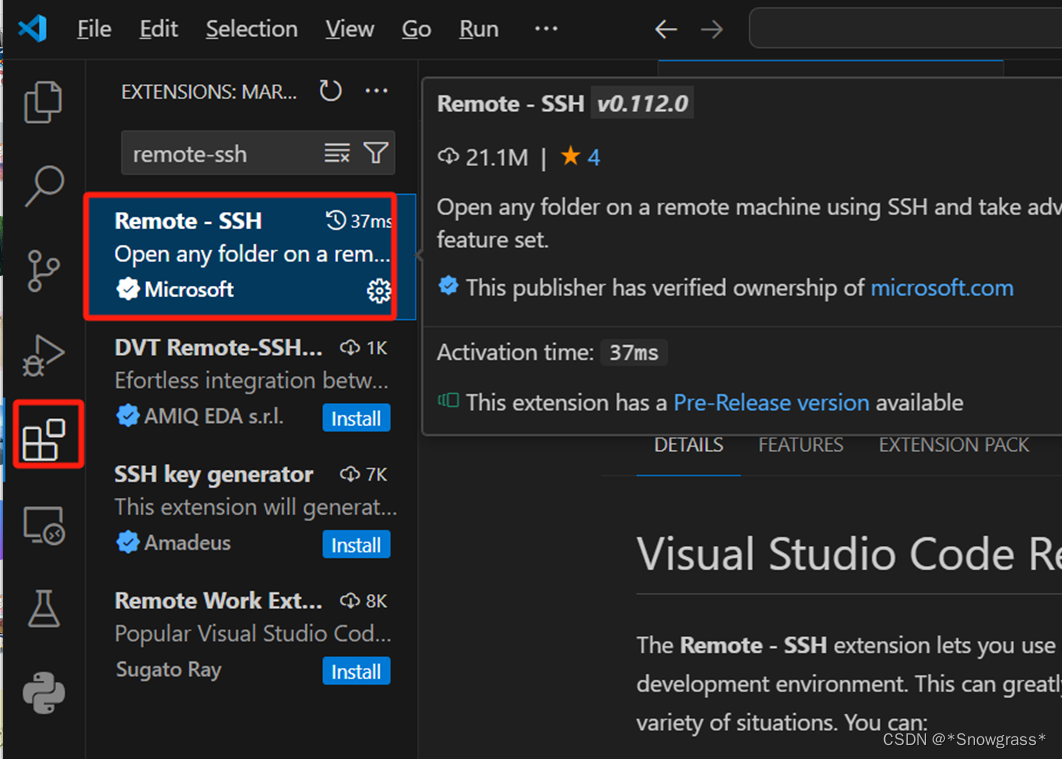
Task: Switch to the FEATURES tab
Action: tap(801, 445)
